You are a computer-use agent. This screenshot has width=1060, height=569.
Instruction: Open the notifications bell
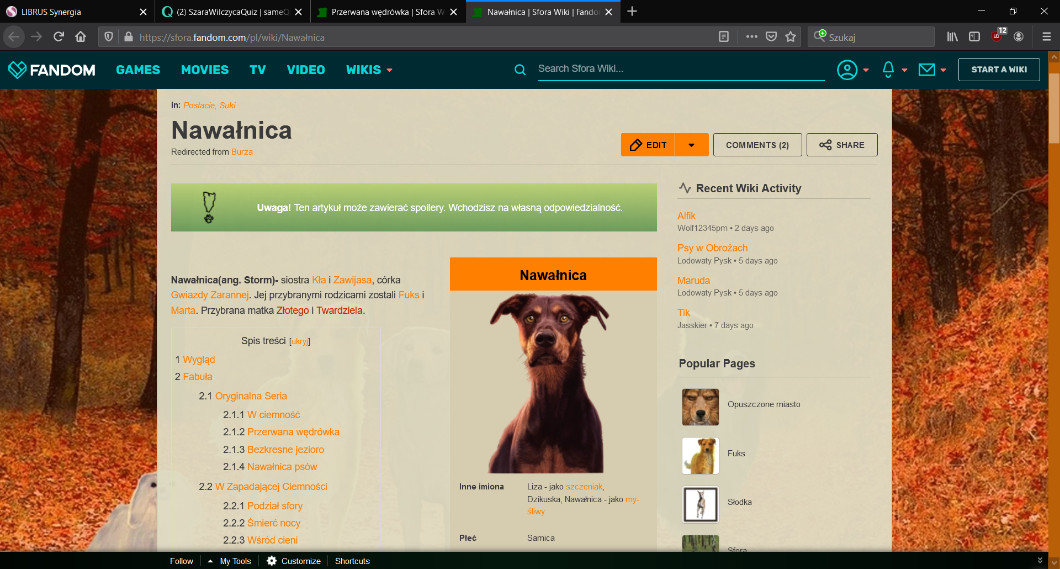(888, 70)
